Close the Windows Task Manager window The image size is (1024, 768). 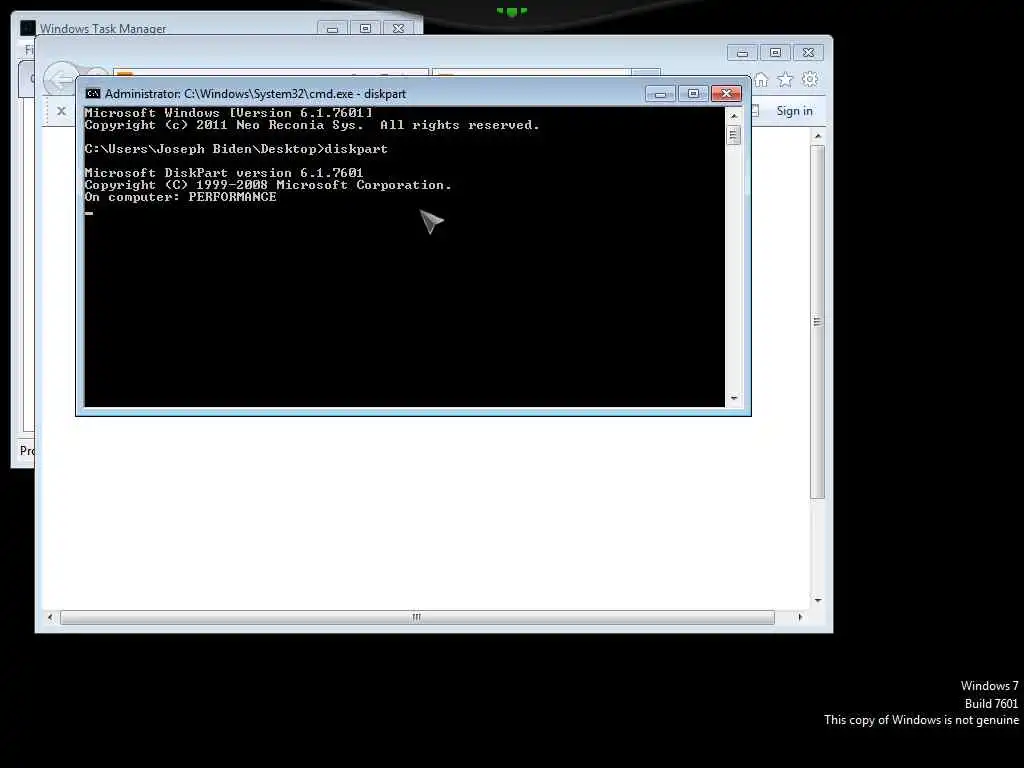[398, 29]
